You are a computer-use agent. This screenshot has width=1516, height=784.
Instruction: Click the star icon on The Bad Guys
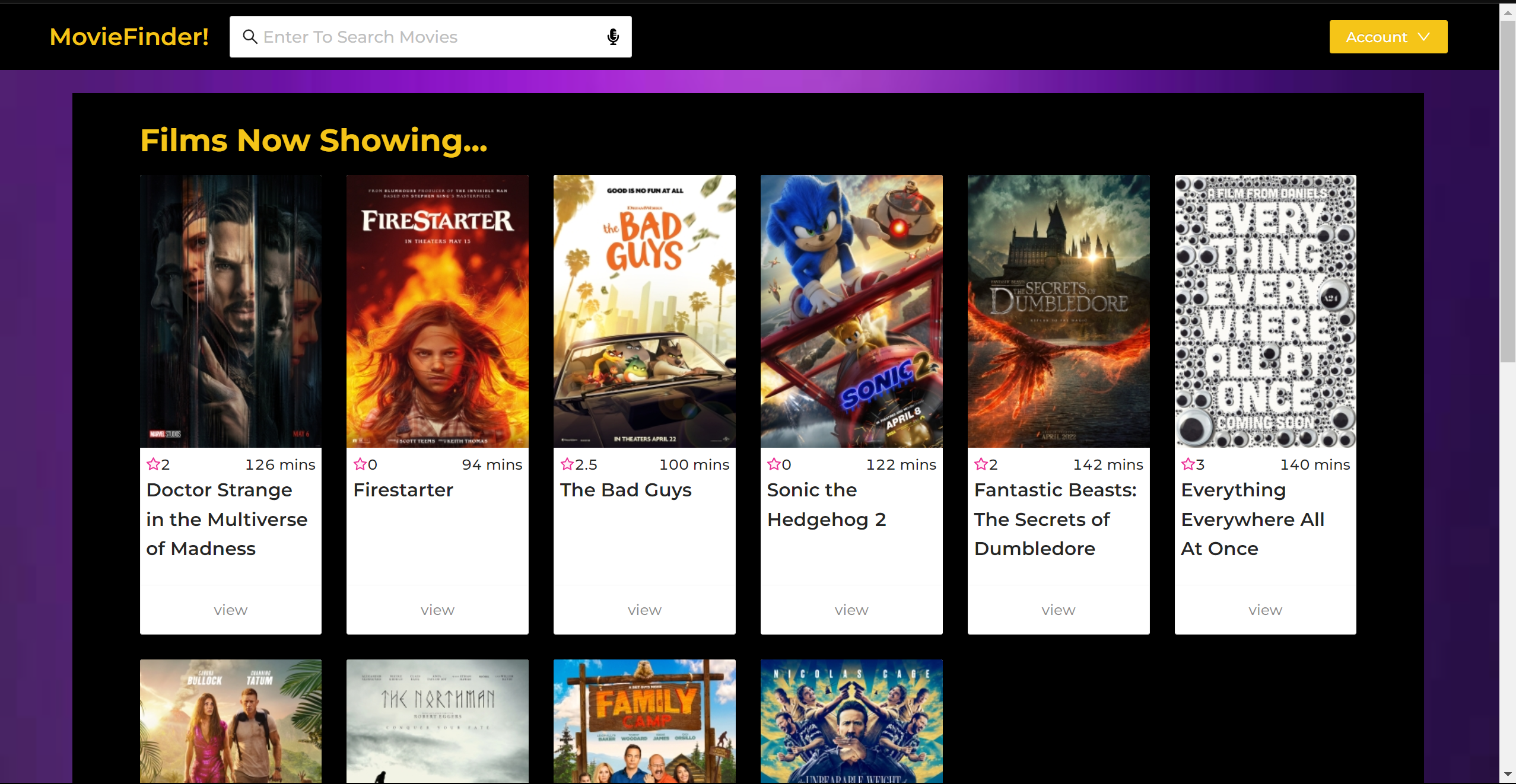(x=567, y=464)
